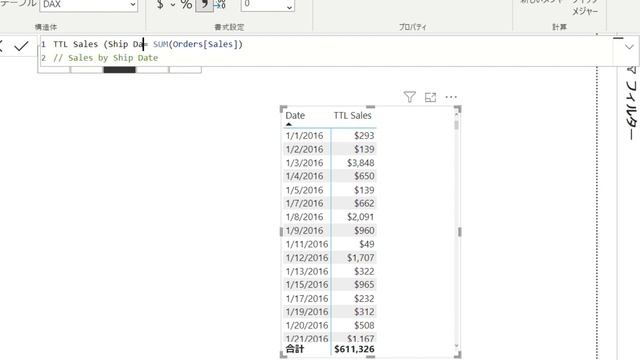Click the Sales by Ship Date comment line
Viewport: 640px width, 360px height.
click(x=106, y=58)
